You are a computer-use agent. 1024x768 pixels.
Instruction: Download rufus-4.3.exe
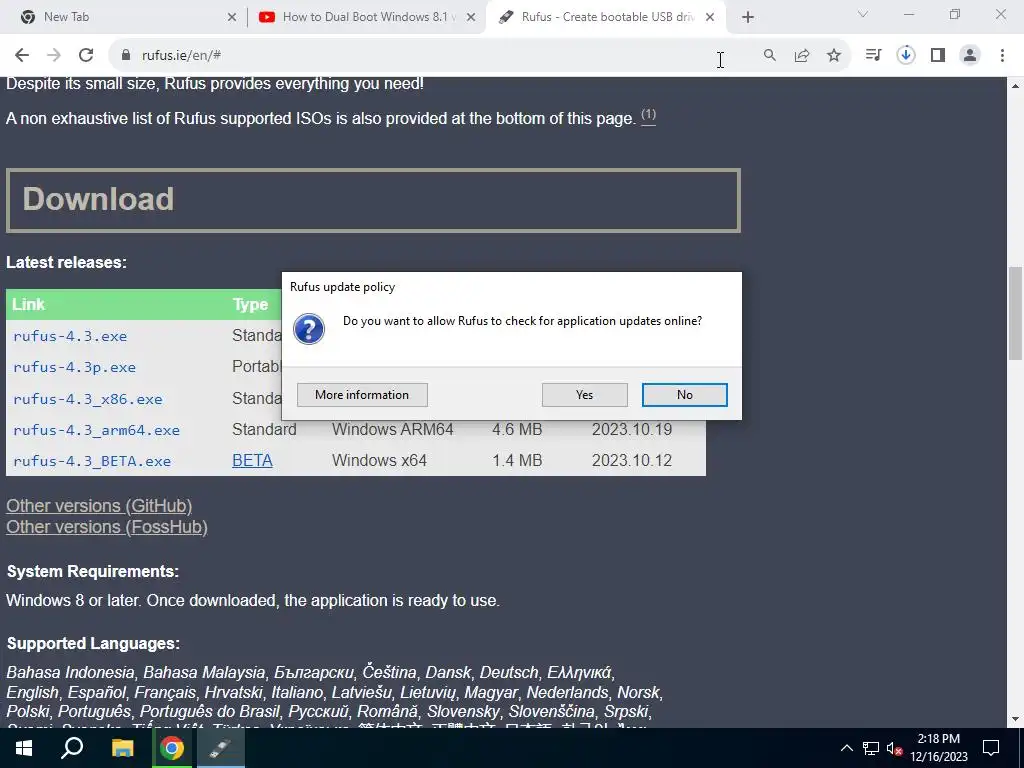point(70,336)
